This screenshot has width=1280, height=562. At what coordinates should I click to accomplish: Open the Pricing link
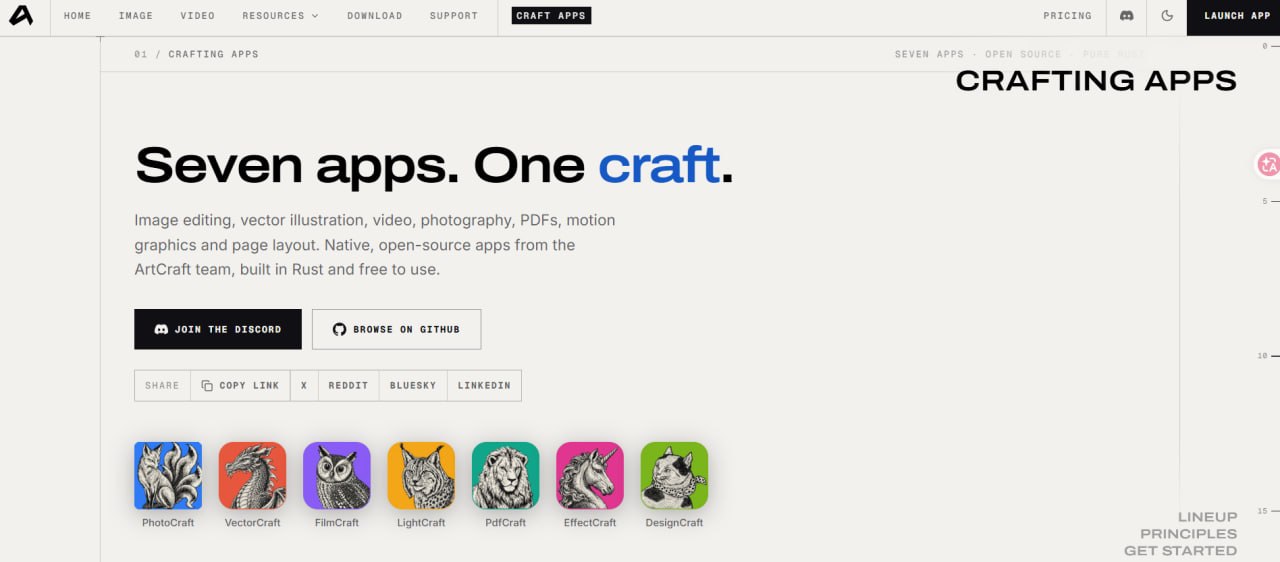pyautogui.click(x=1068, y=16)
